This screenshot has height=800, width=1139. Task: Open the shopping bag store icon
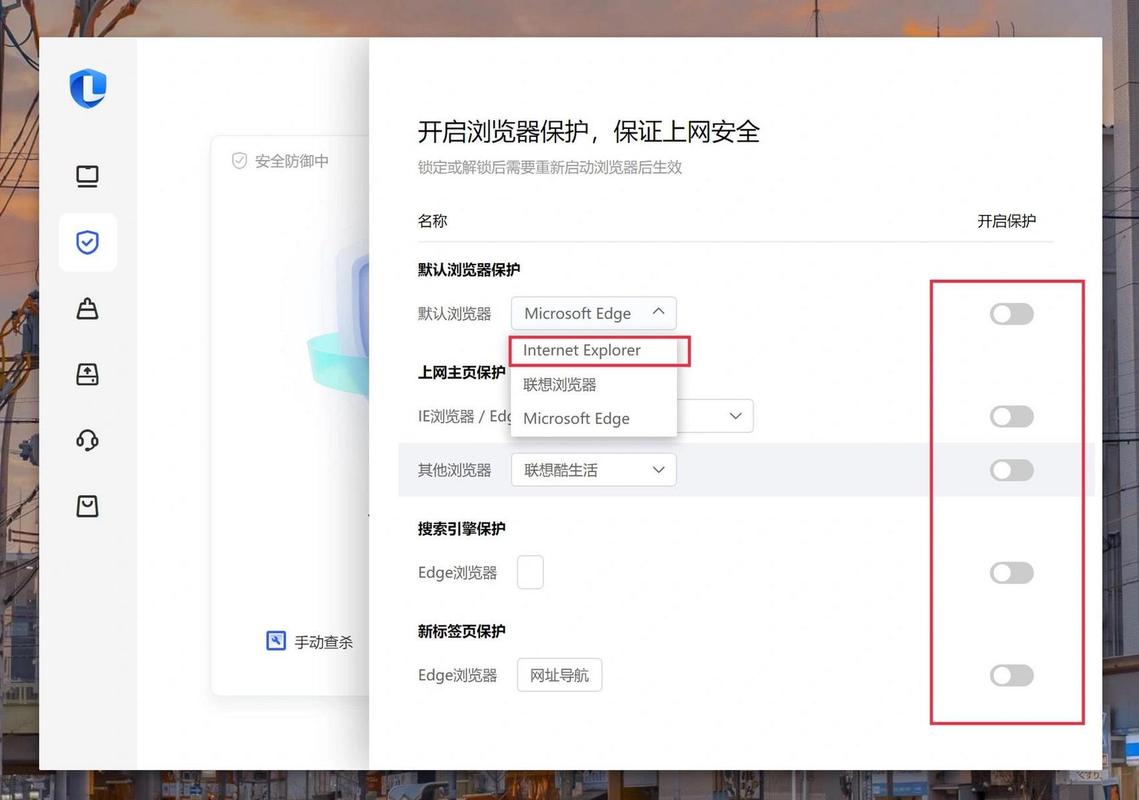(87, 506)
